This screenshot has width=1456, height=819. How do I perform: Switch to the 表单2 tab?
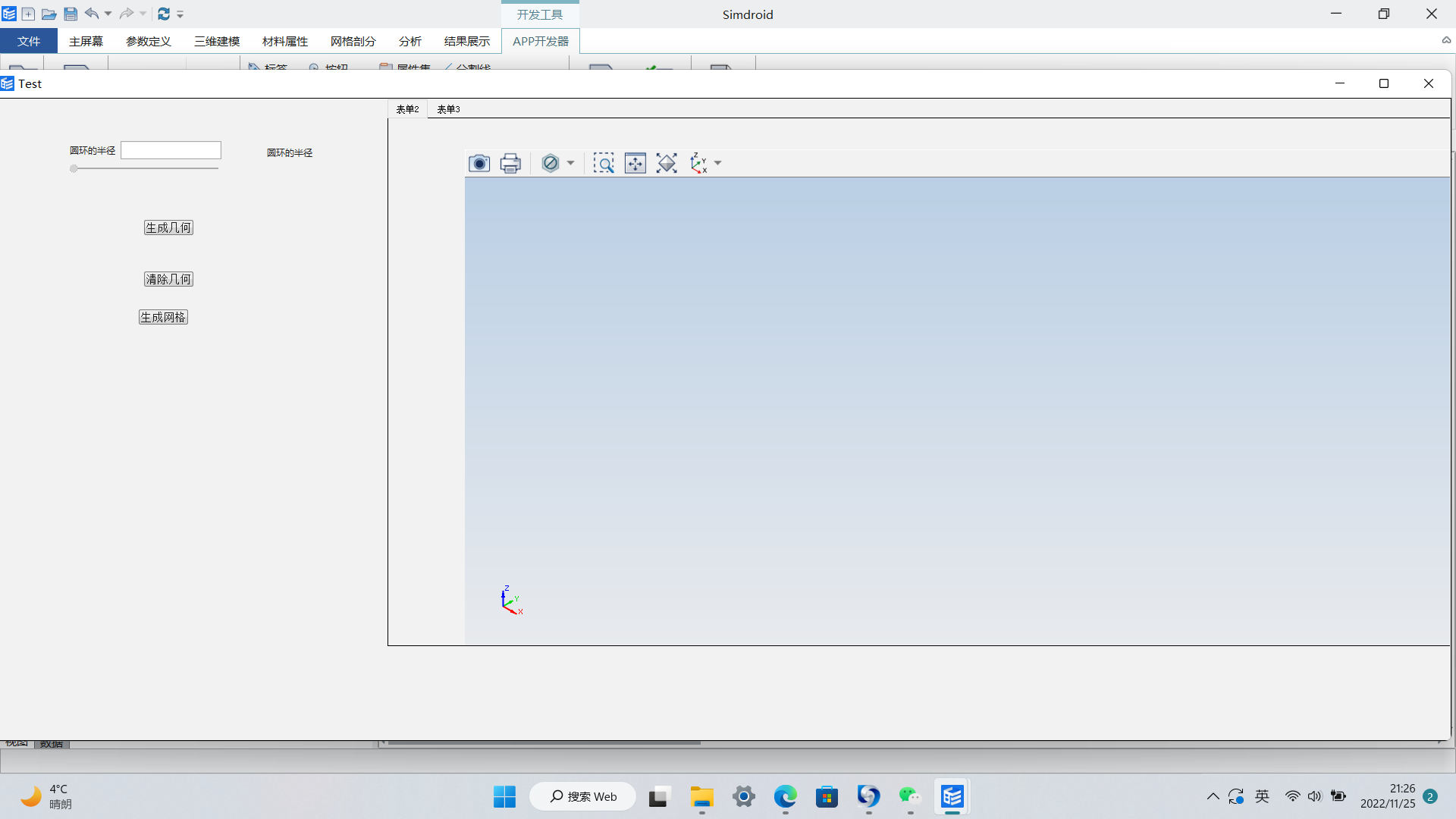pyautogui.click(x=407, y=109)
